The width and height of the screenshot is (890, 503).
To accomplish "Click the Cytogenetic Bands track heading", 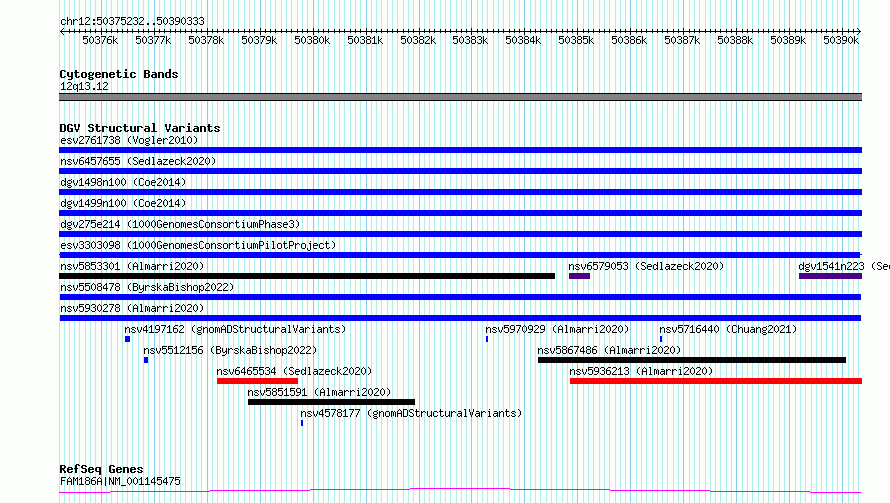I will pyautogui.click(x=119, y=74).
